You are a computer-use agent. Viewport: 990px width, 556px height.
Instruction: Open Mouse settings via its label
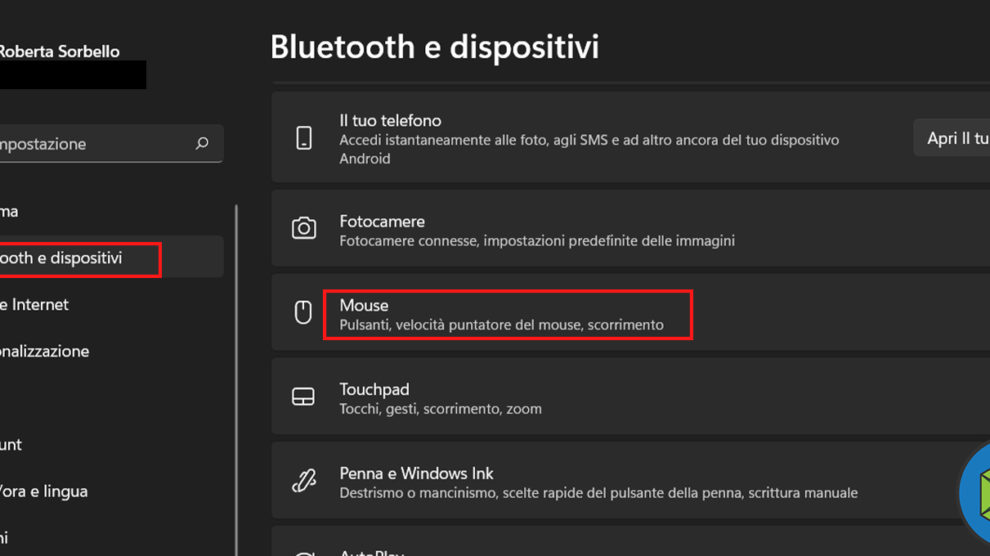364,305
